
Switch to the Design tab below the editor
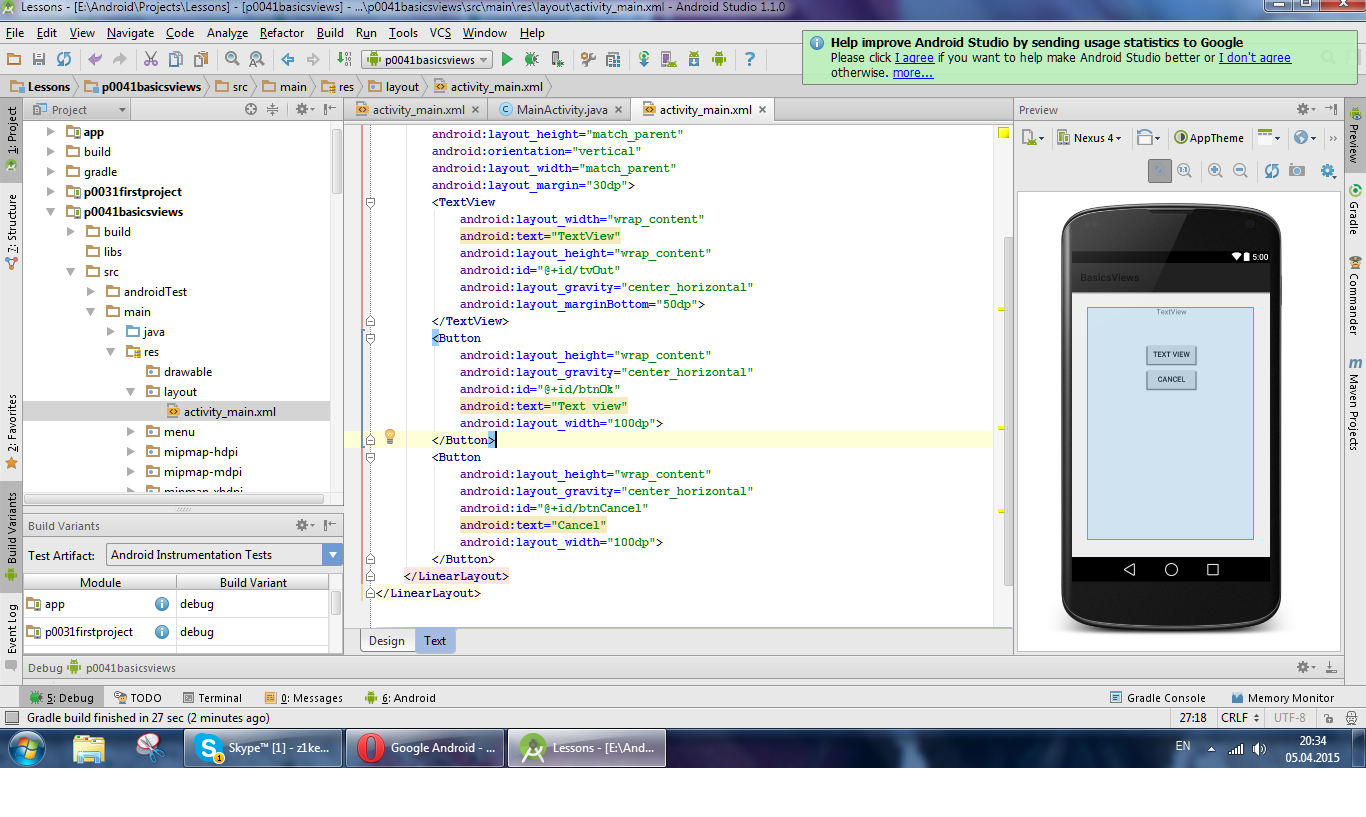coord(387,641)
